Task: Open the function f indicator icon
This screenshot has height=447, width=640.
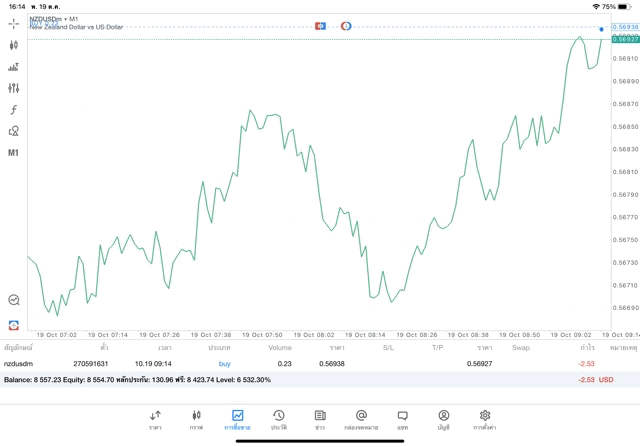Action: pyautogui.click(x=13, y=109)
